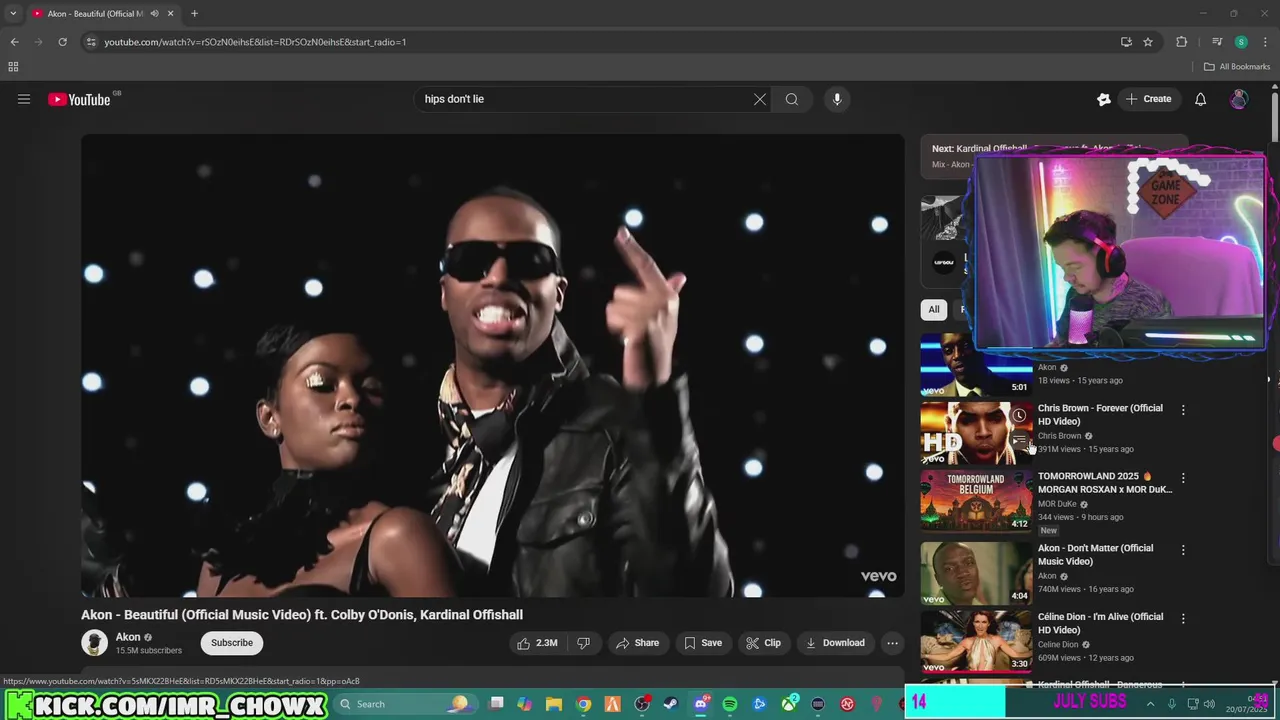Click the address bar URL
The width and height of the screenshot is (1280, 720).
255,42
